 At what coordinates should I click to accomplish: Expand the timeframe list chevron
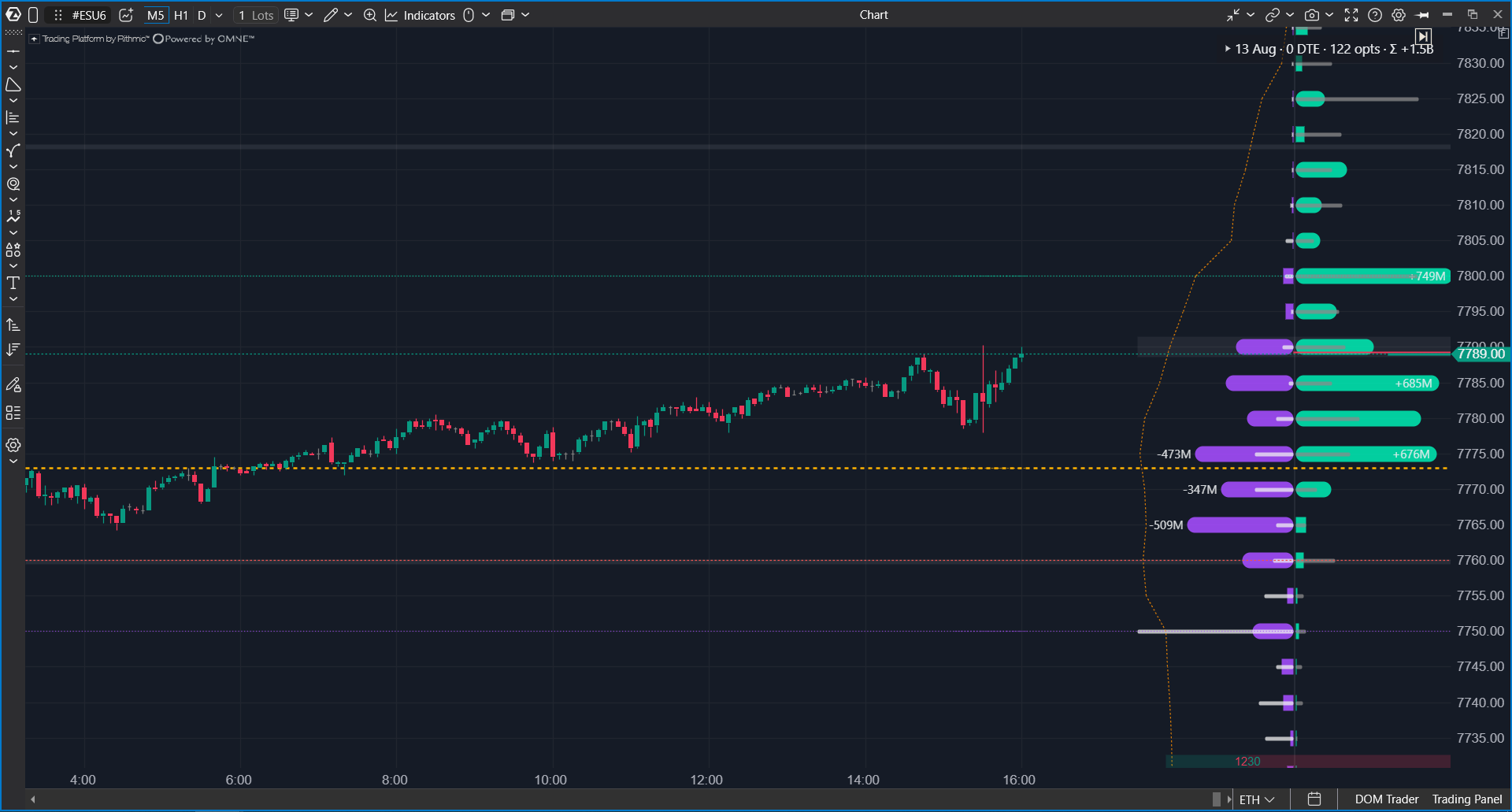(x=219, y=15)
